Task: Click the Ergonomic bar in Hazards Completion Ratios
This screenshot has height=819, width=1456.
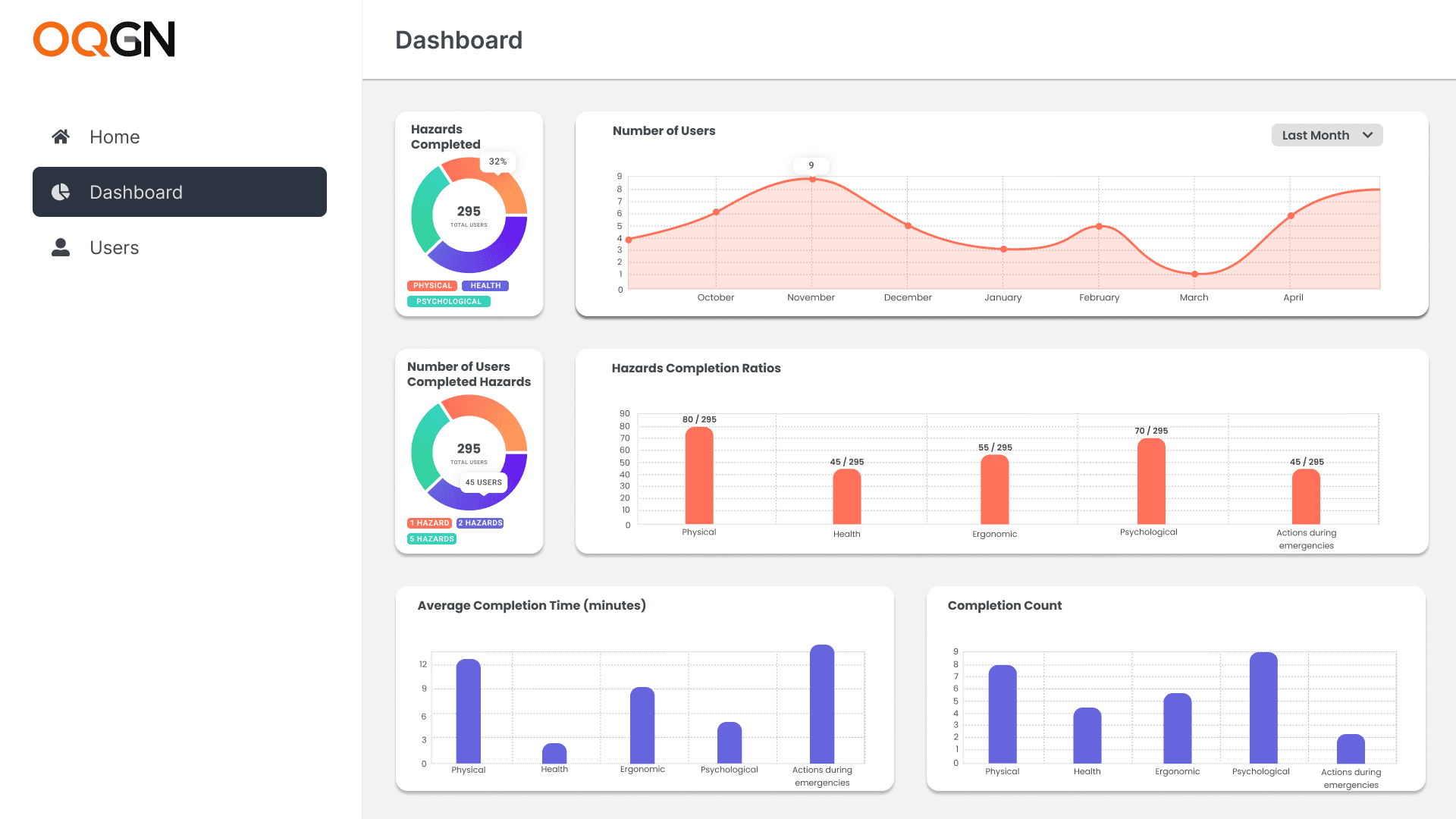Action: 995,489
